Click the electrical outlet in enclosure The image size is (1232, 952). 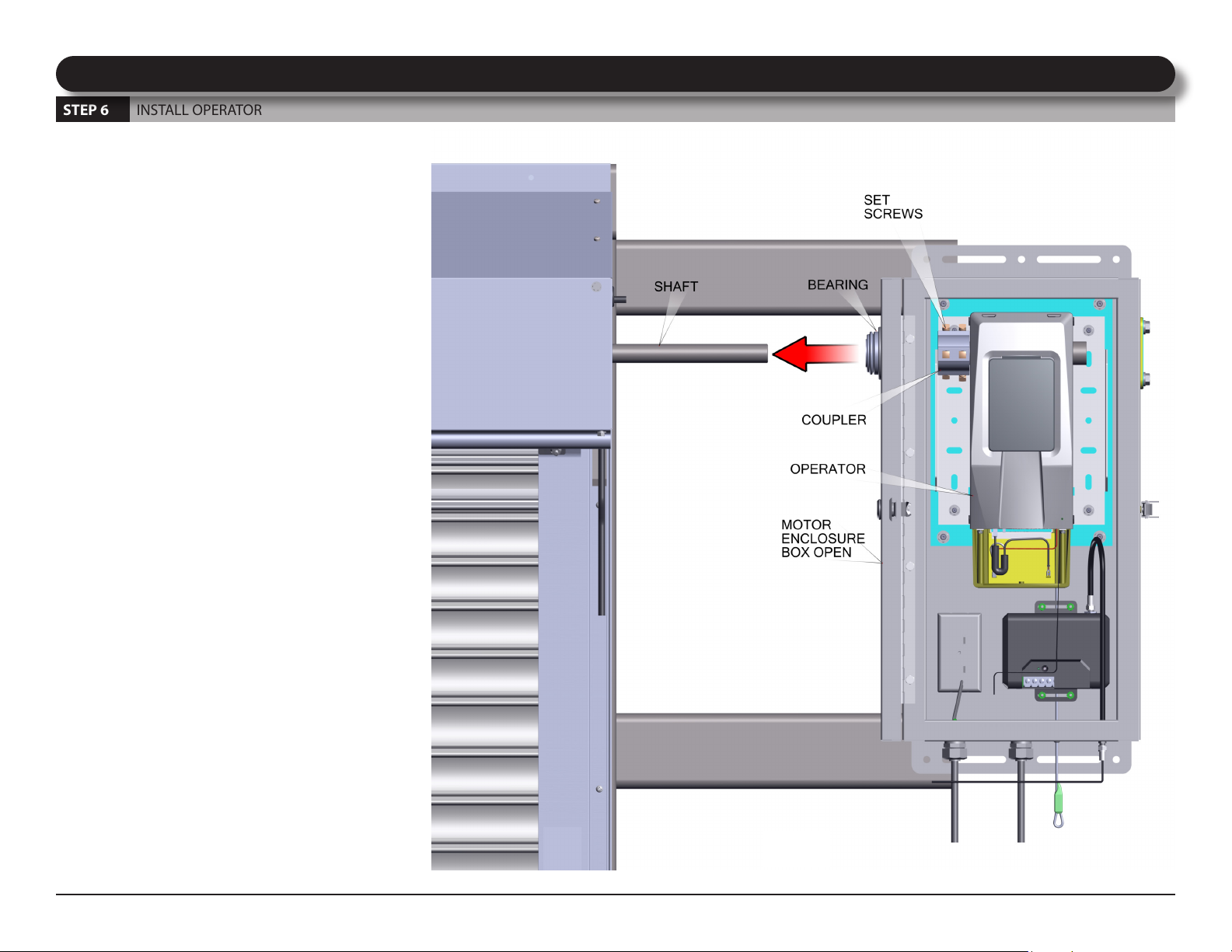[x=959, y=653]
